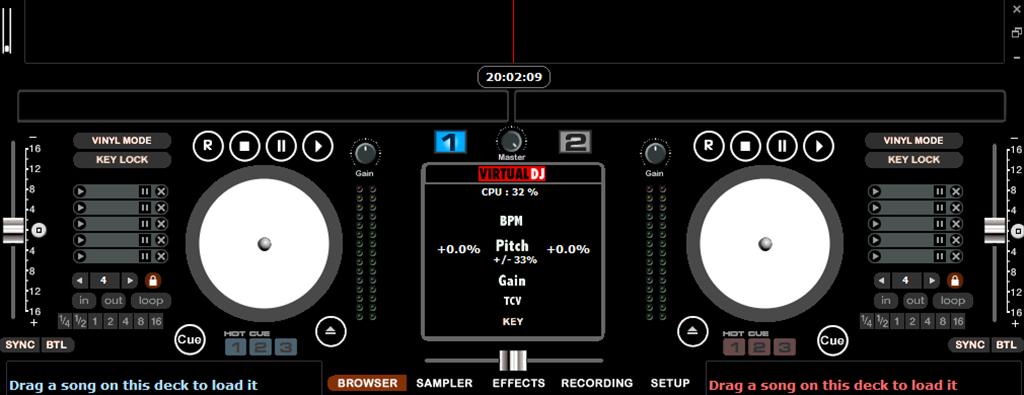Image resolution: width=1024 pixels, height=395 pixels.
Task: Pause last sampler slot on right deck
Action: coord(939,257)
